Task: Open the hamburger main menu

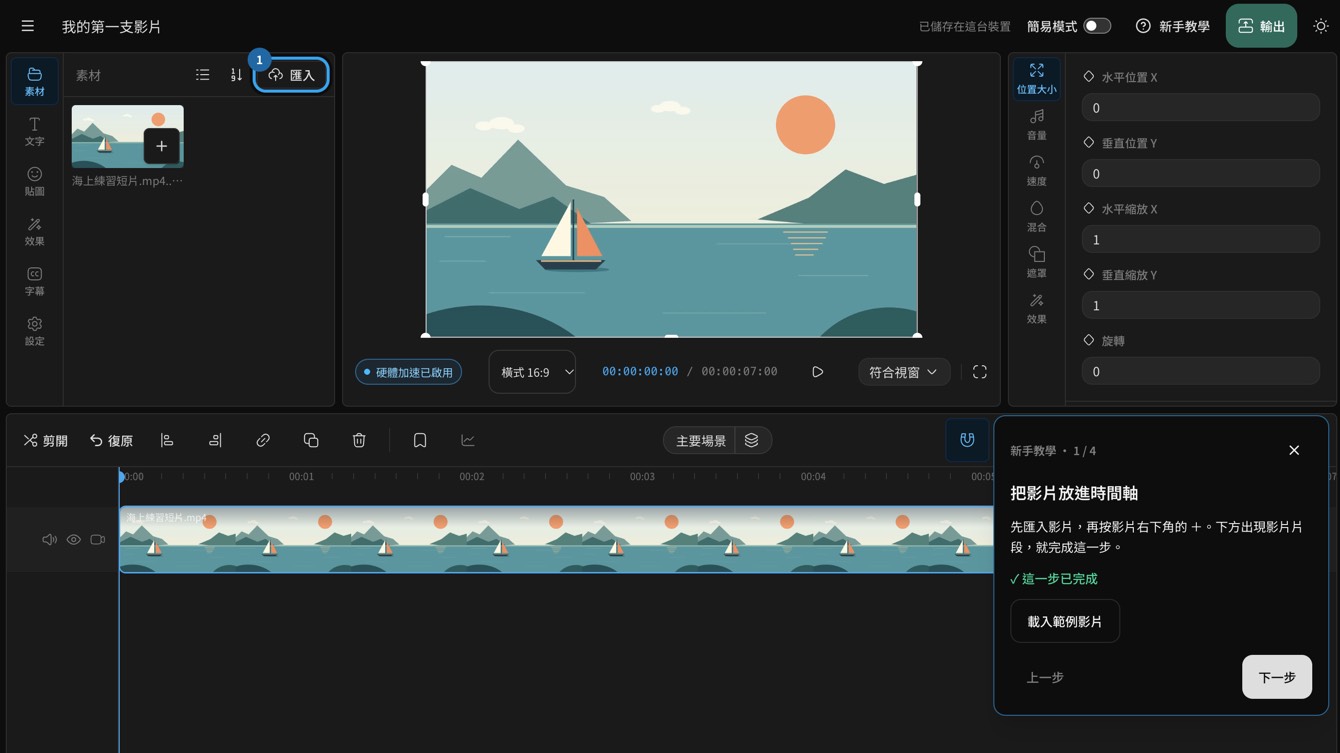Action: coord(28,26)
